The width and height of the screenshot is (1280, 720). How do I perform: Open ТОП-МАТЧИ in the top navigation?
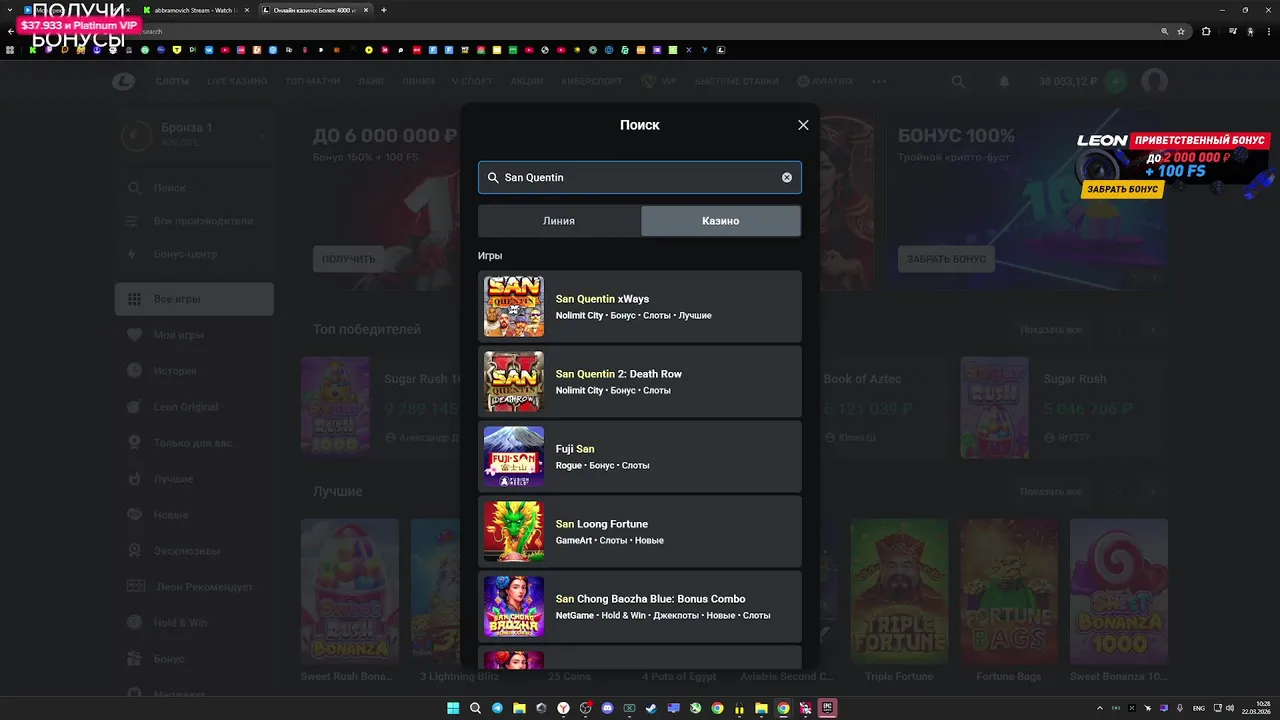click(313, 82)
